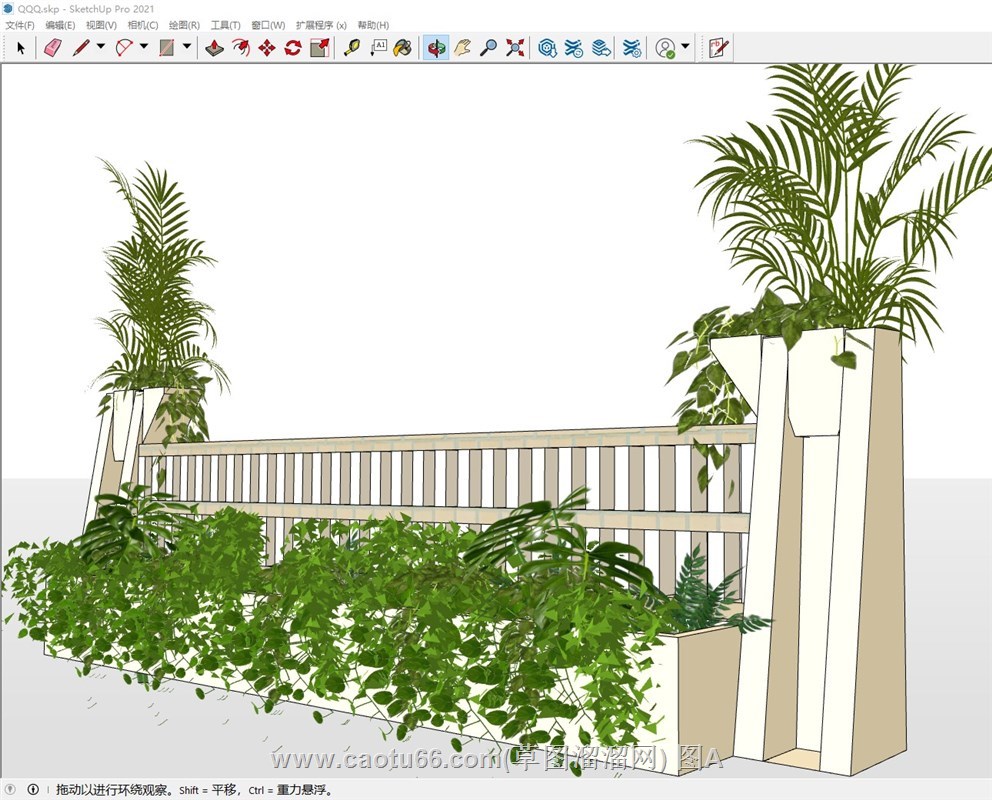Viewport: 992px width, 800px height.
Task: Choose the Move tool with red arrows
Action: coord(267,47)
